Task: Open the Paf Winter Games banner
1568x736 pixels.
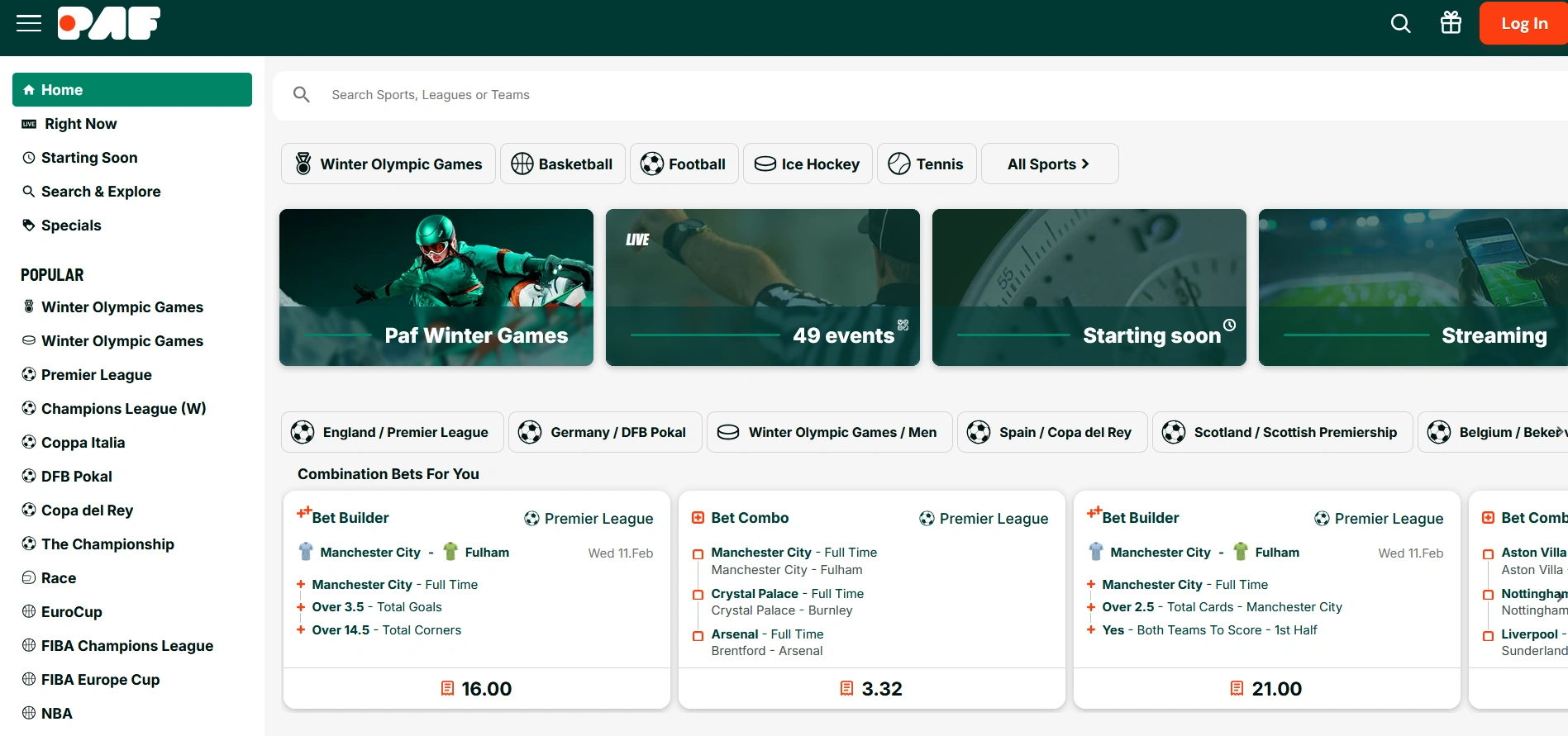Action: [436, 287]
